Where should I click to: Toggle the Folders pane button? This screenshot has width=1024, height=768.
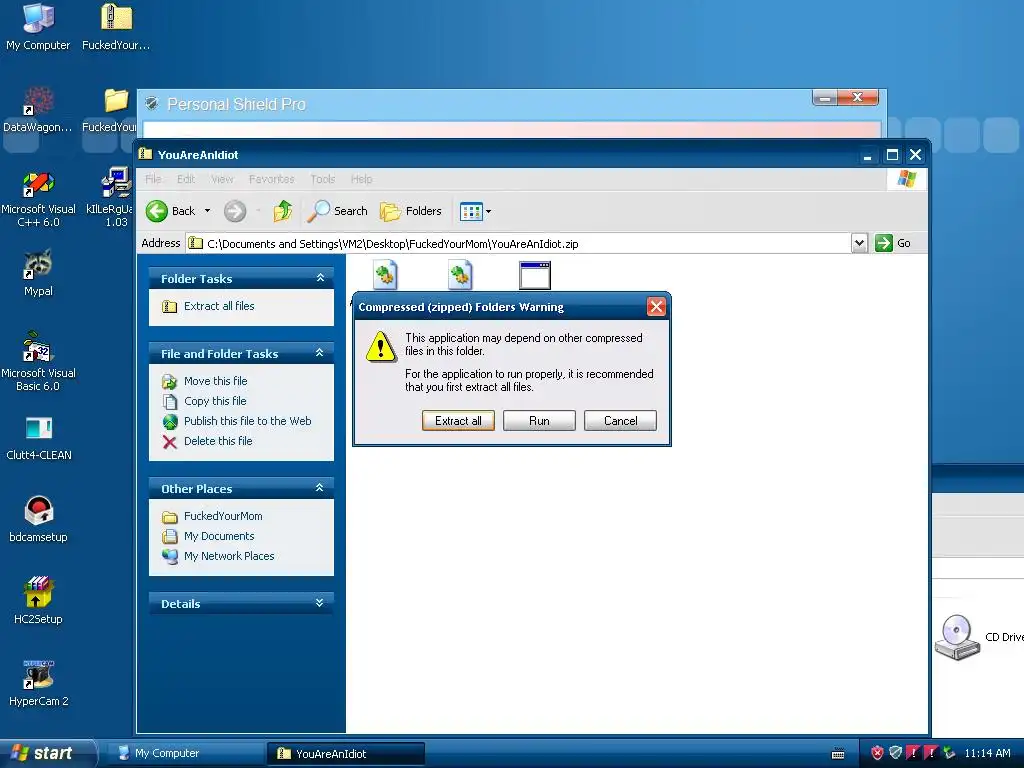(x=411, y=211)
